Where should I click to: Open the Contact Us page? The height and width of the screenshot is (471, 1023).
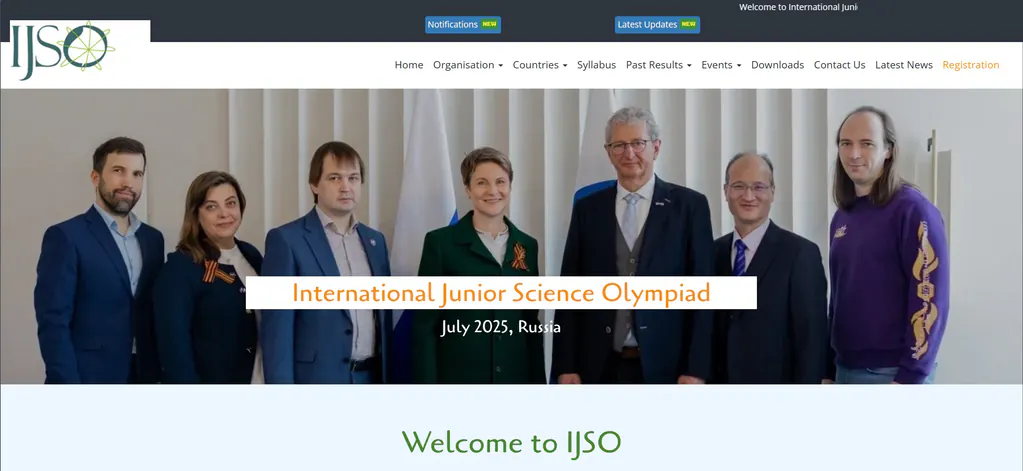point(839,65)
